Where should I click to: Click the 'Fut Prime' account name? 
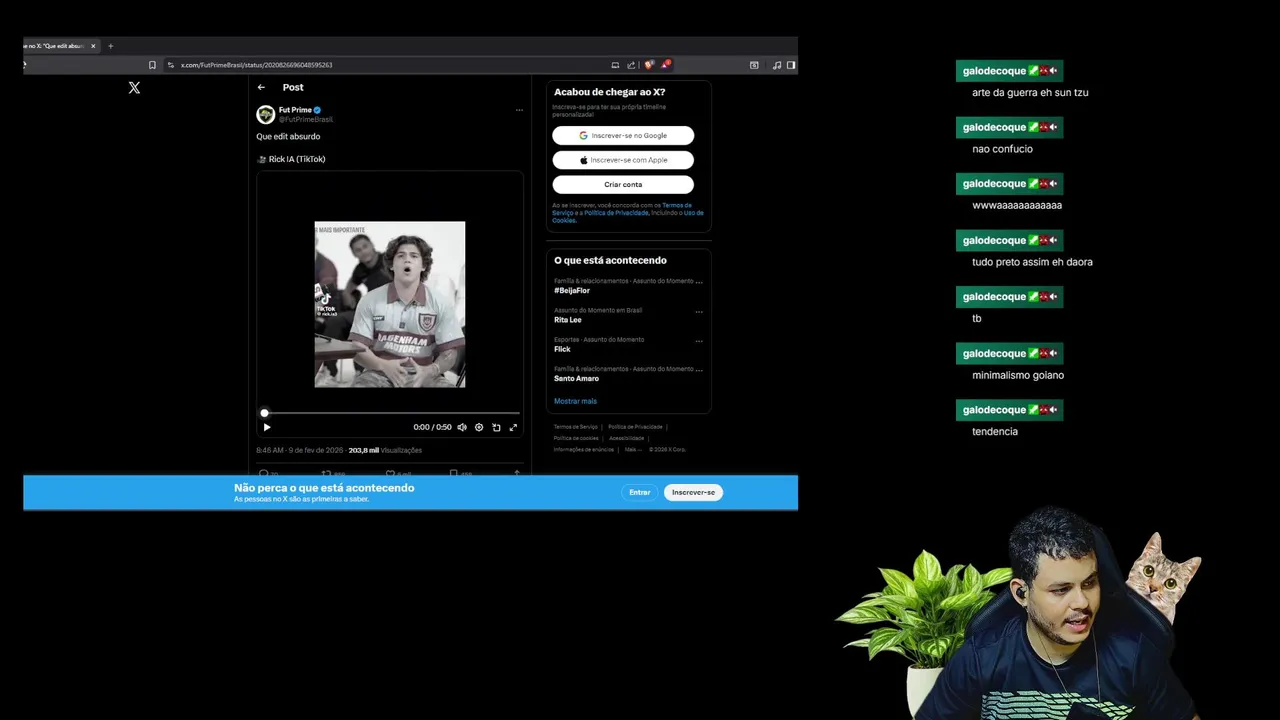[295, 110]
